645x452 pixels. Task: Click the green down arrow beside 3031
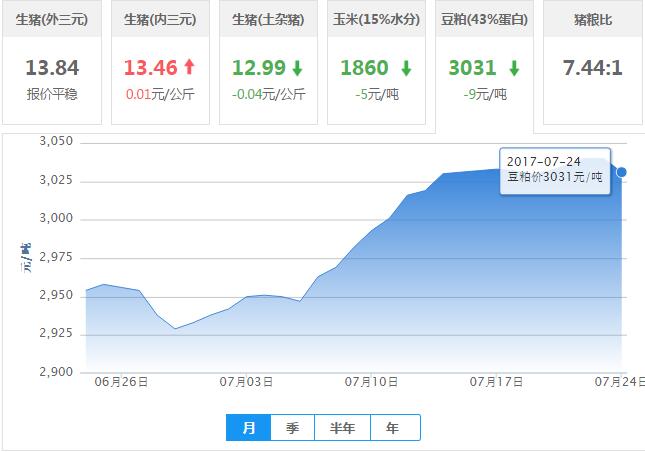[514, 68]
